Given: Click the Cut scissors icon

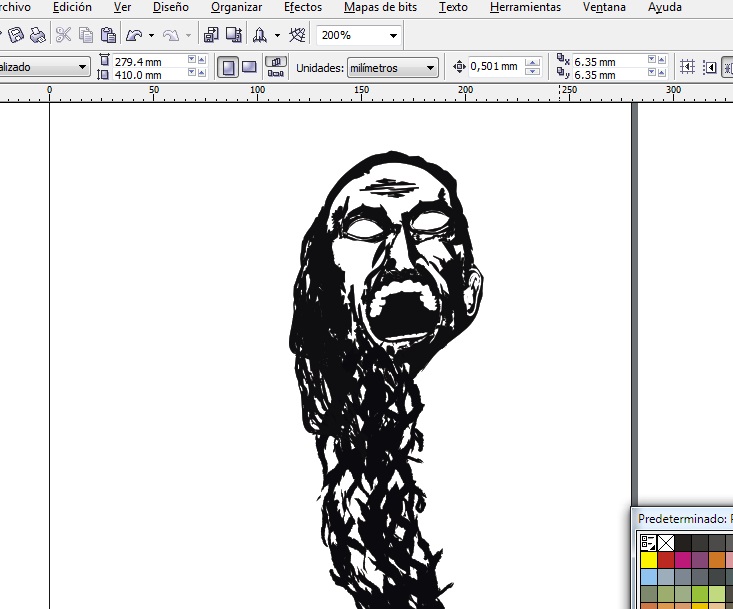Looking at the screenshot, I should [64, 35].
